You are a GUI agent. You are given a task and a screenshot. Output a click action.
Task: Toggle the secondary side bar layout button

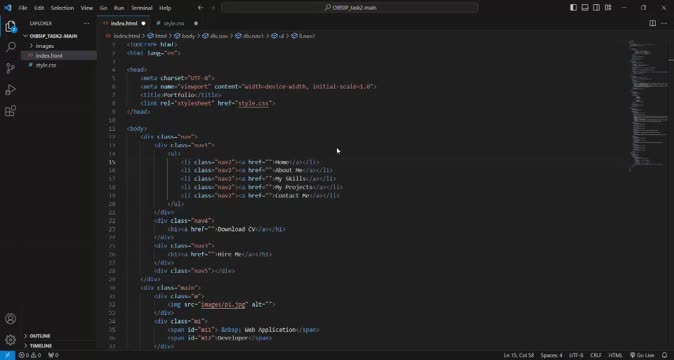(597, 8)
